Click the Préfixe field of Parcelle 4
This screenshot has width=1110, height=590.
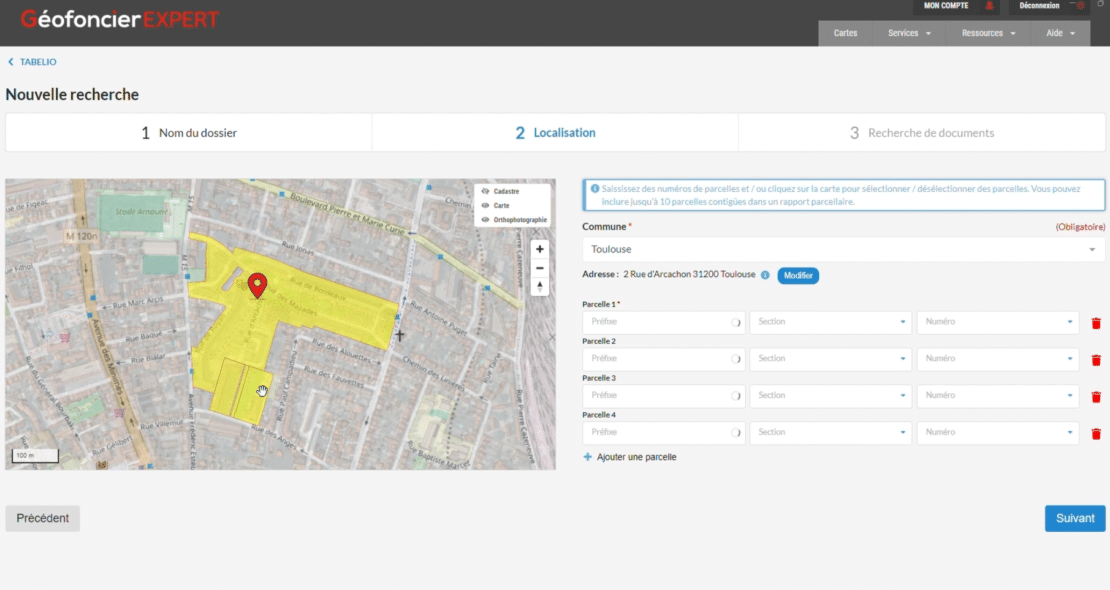click(661, 433)
